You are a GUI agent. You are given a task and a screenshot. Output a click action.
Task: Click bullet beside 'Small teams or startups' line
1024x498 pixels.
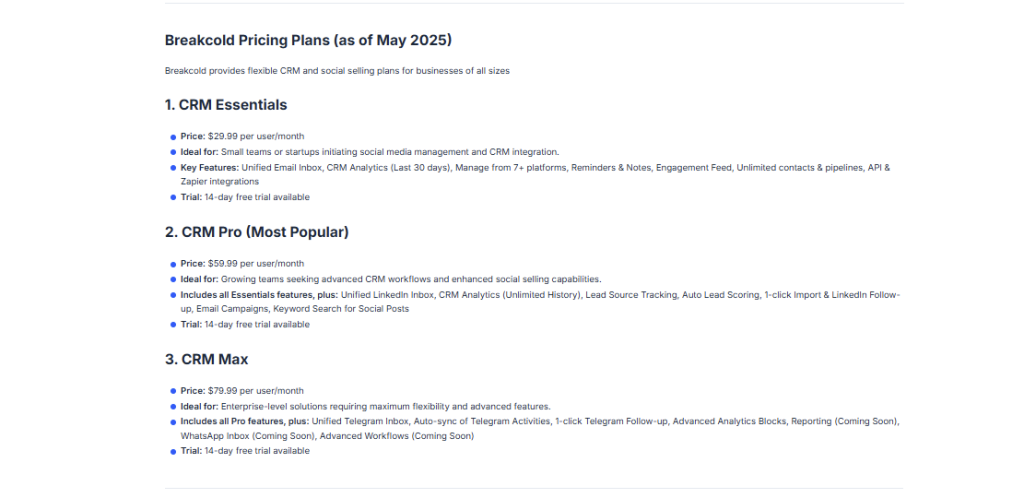pyautogui.click(x=173, y=153)
